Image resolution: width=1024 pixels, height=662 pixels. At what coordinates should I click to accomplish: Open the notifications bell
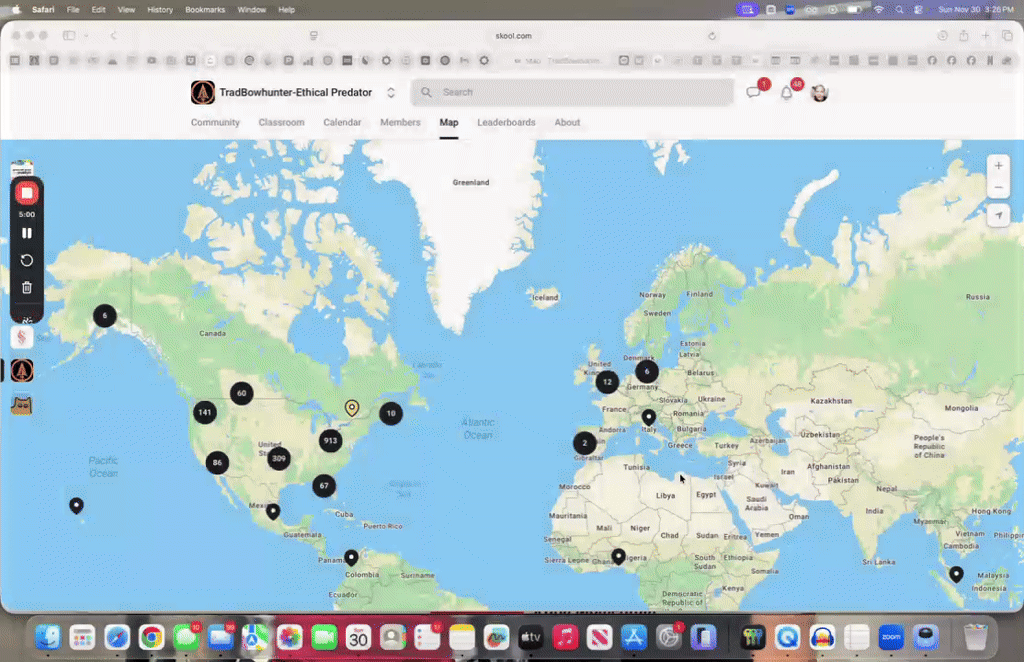tap(787, 92)
